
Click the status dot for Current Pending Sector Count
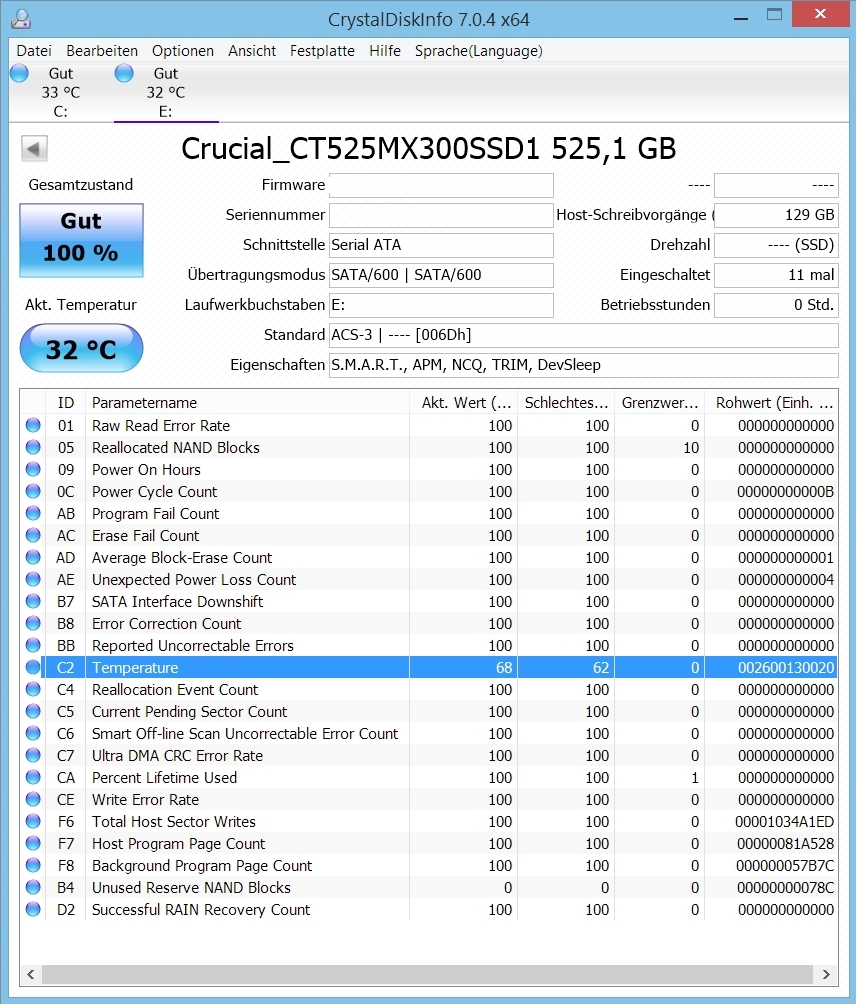click(33, 711)
